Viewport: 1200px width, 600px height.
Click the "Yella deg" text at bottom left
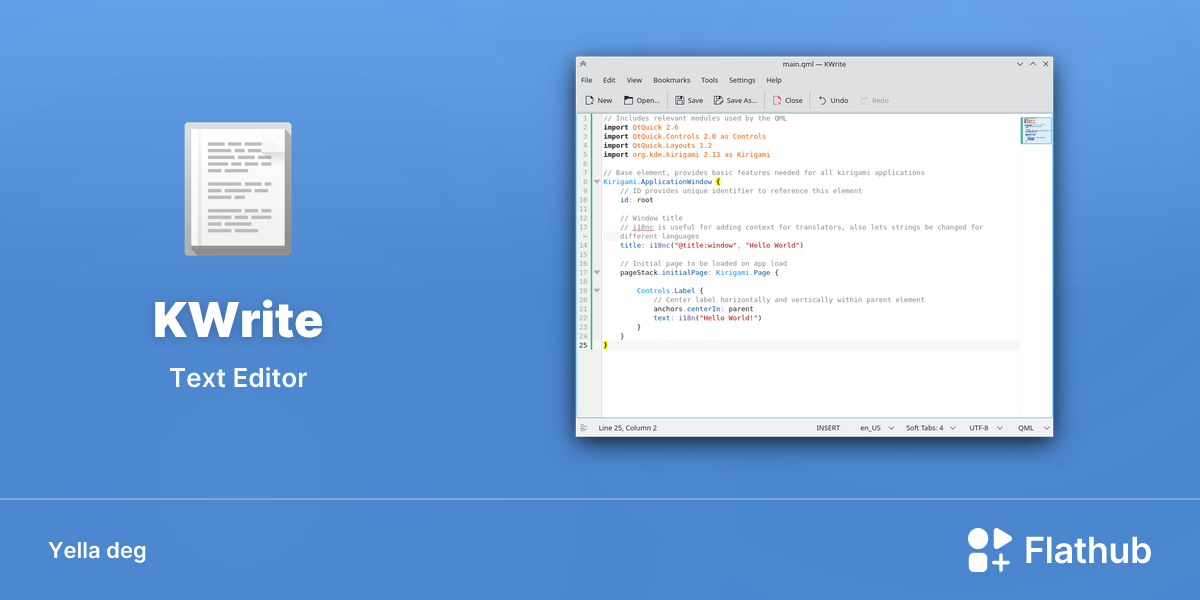[x=97, y=551]
